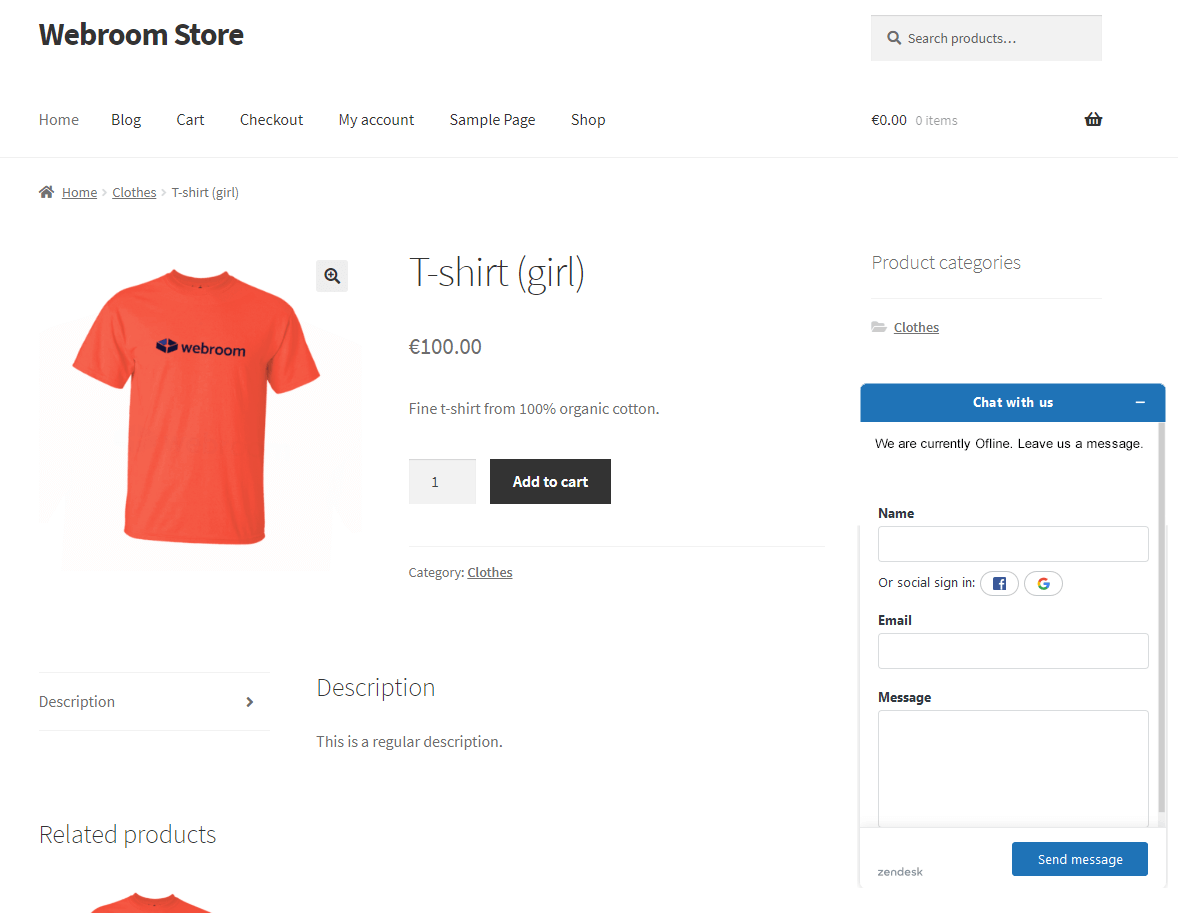
Task: Click the home icon in breadcrumb
Action: (x=47, y=192)
